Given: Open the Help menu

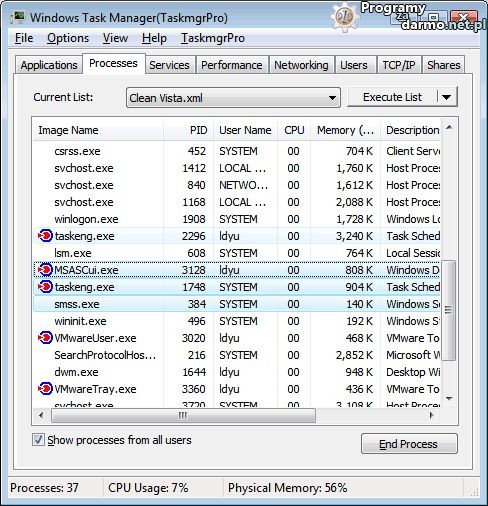Looking at the screenshot, I should [x=154, y=38].
